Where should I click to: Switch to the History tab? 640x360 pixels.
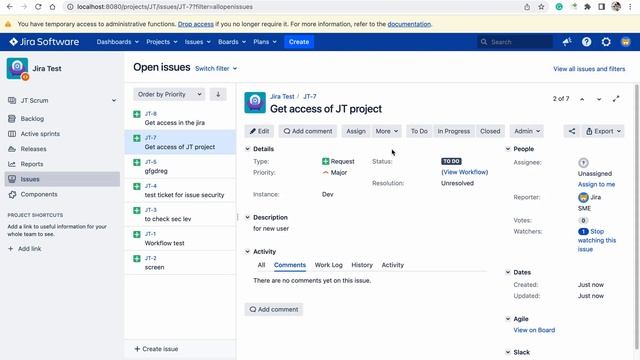click(362, 265)
